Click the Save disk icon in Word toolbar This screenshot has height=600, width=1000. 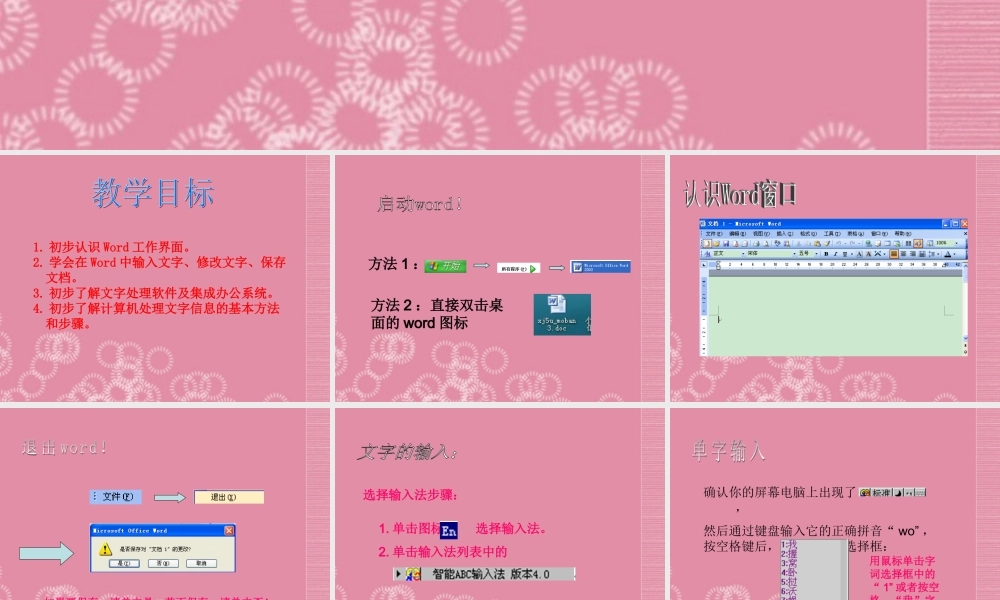(x=726, y=244)
